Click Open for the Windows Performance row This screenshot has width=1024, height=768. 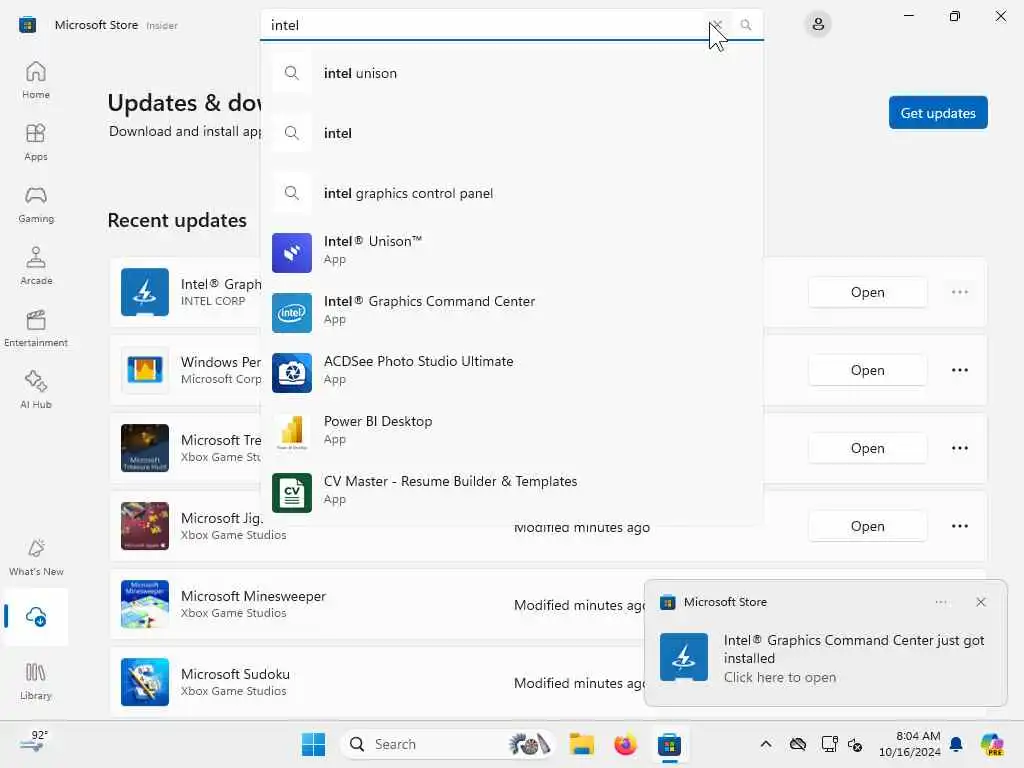tap(867, 370)
